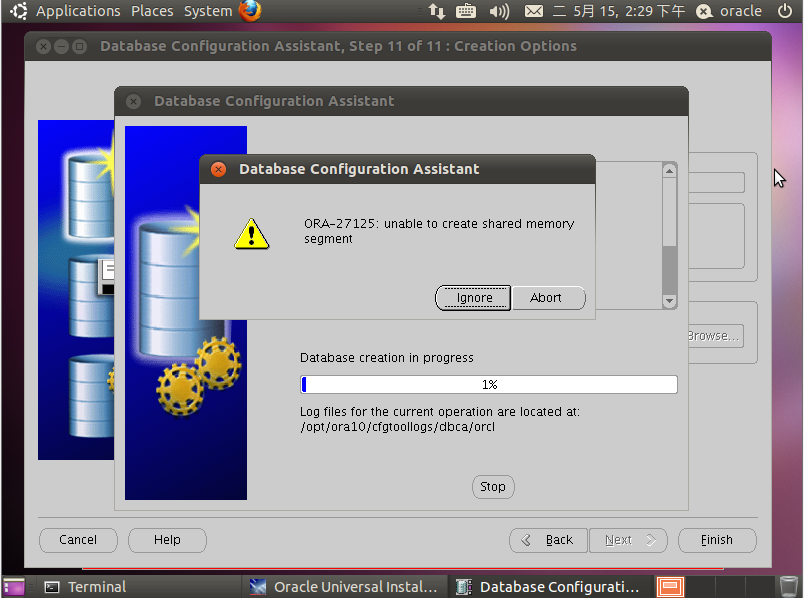The image size is (804, 598).
Task: Open the network connections indicator
Action: coord(437,11)
